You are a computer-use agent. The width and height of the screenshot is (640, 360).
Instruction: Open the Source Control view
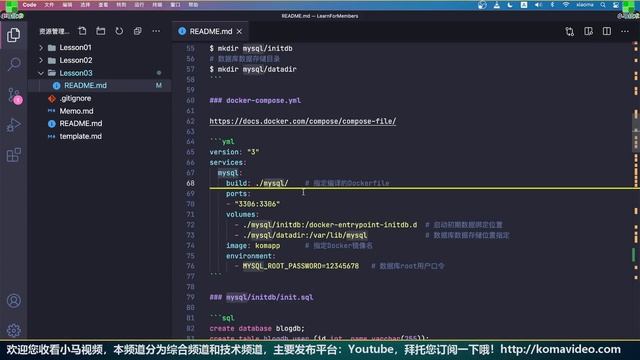pos(14,96)
